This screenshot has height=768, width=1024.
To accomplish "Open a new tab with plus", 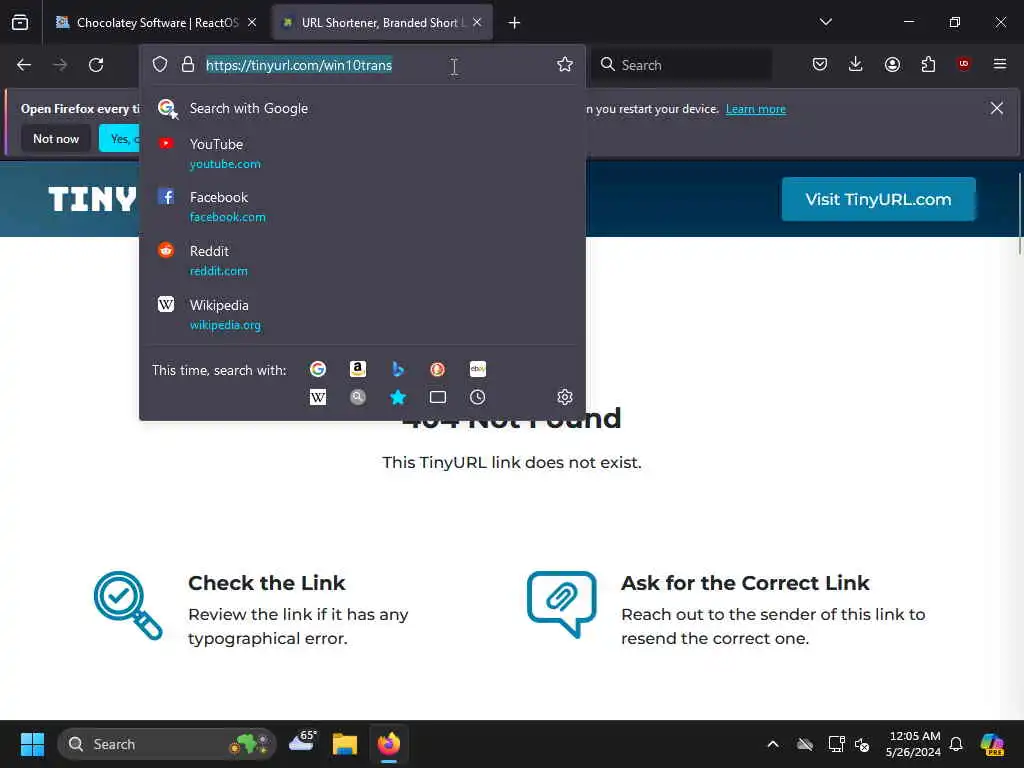I will point(514,23).
